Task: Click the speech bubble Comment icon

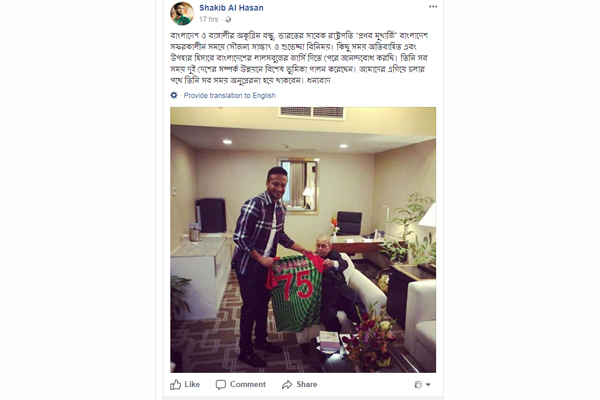Action: click(221, 385)
